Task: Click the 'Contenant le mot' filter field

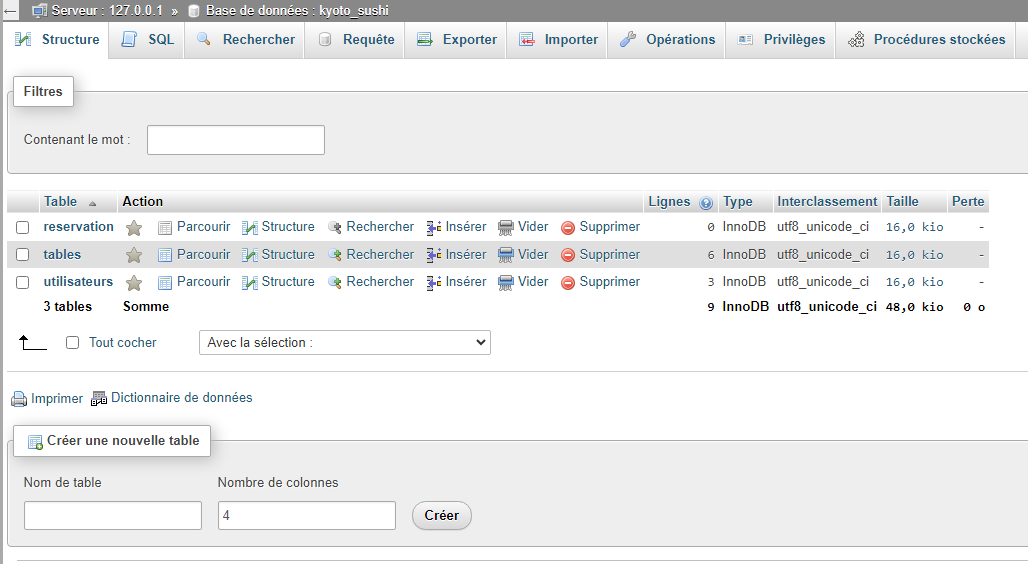Action: (236, 140)
